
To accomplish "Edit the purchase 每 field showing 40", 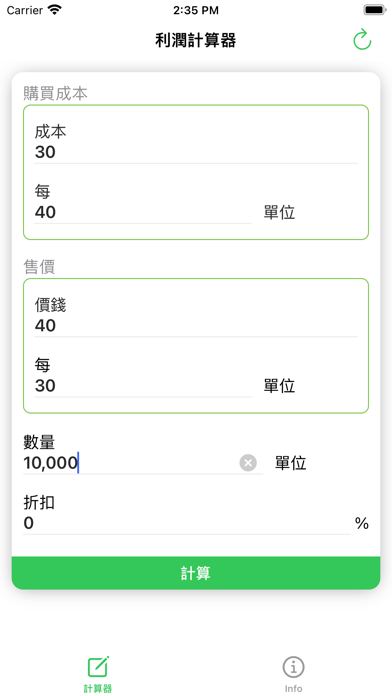I will tap(143, 212).
